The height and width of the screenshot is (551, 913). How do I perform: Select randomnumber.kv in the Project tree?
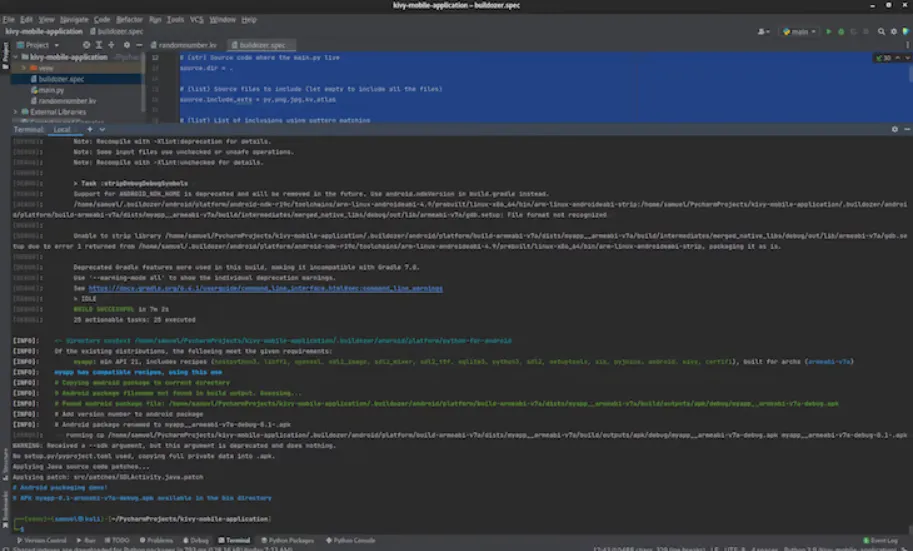(x=67, y=101)
